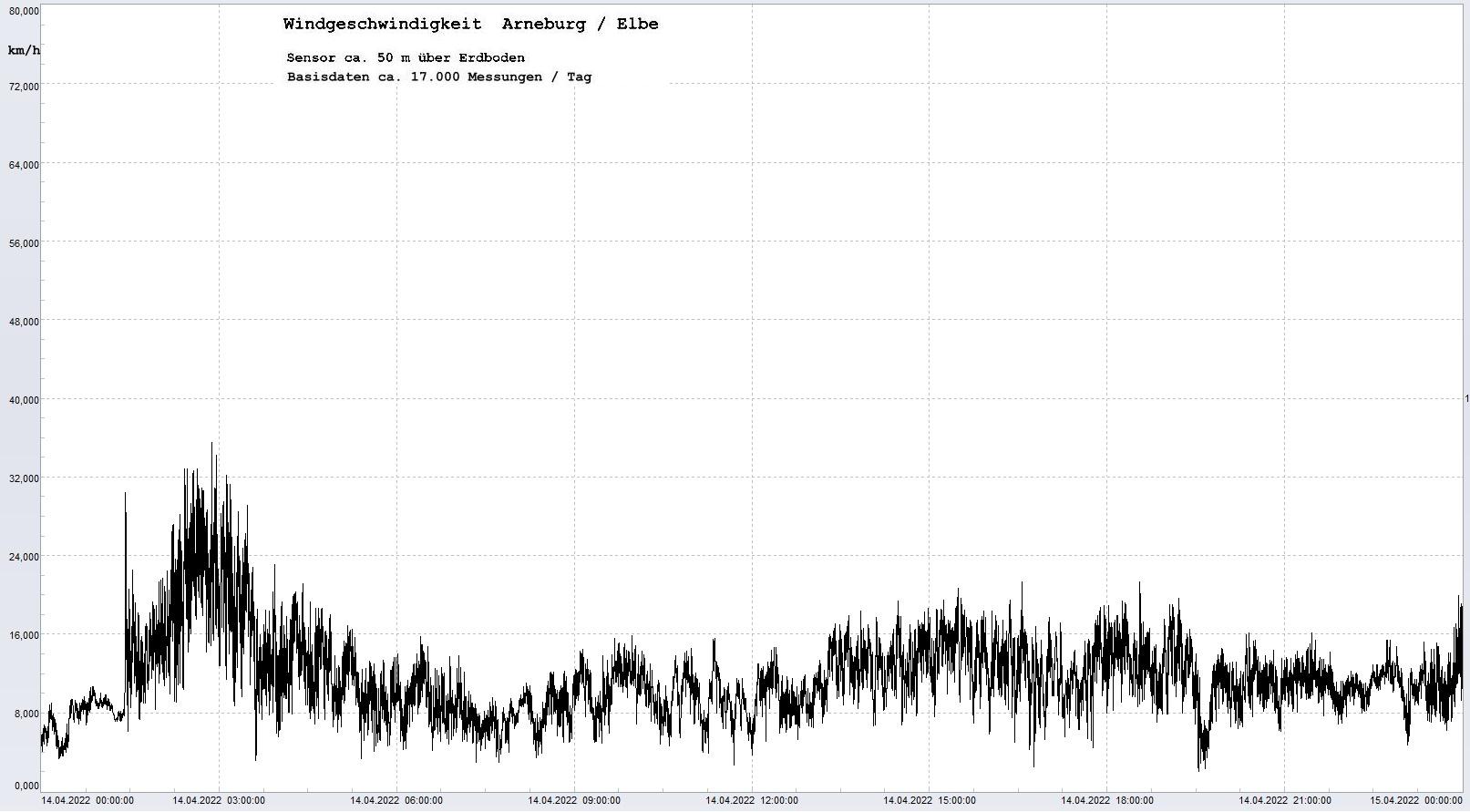
Task: Click the 56,000 y-axis label
Action: pyautogui.click(x=24, y=243)
